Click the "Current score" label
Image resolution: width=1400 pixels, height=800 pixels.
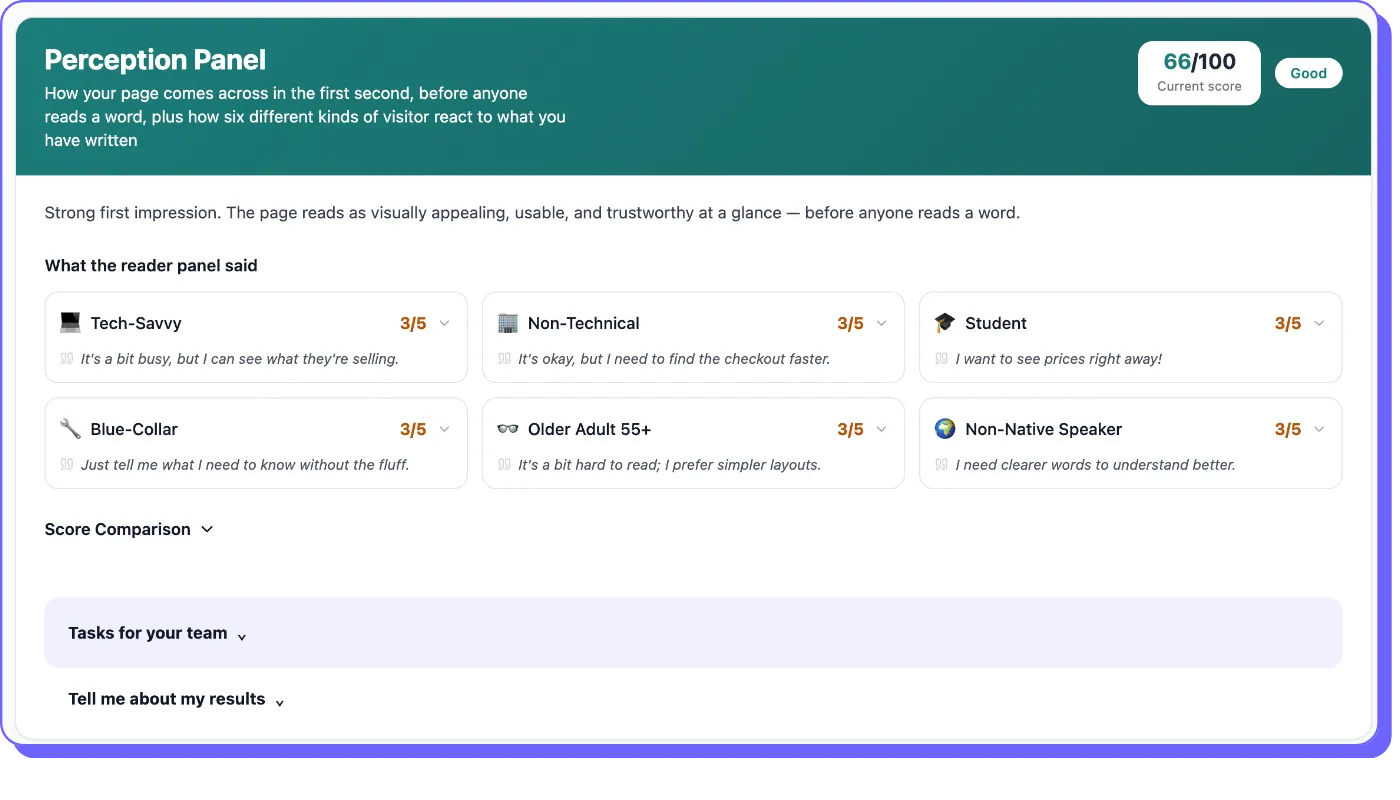[1199, 87]
